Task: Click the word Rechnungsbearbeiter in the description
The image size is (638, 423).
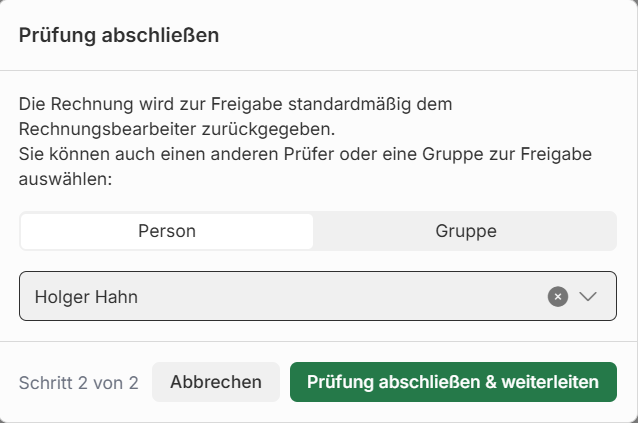Action: point(108,129)
